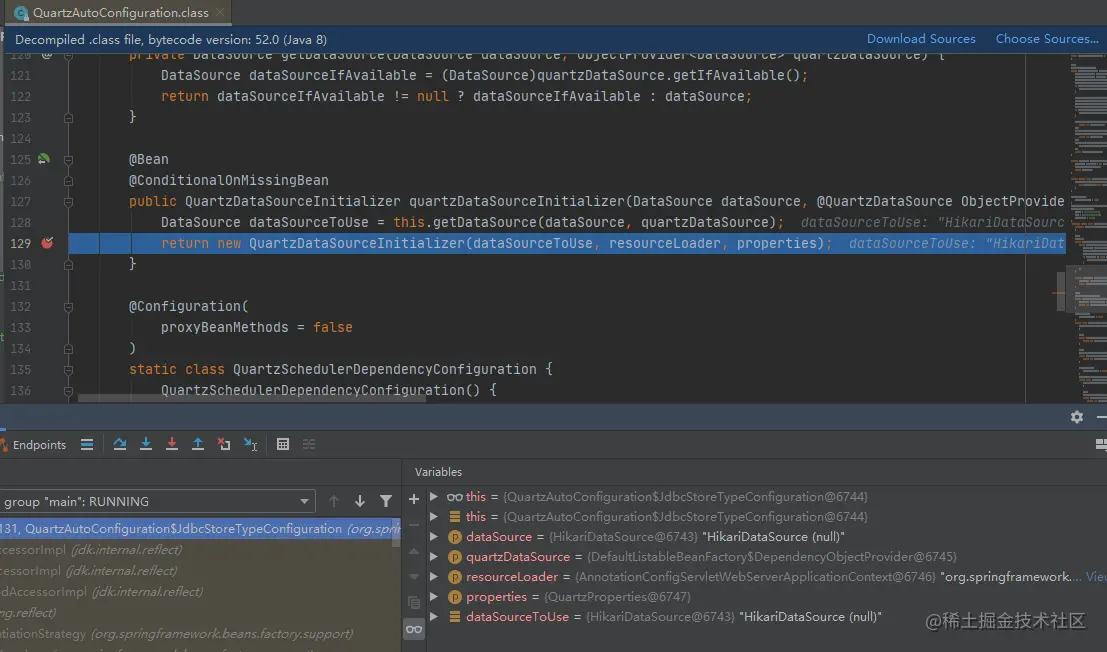The width and height of the screenshot is (1107, 652).
Task: Collapse the code fold at line 127
Action: 68,202
